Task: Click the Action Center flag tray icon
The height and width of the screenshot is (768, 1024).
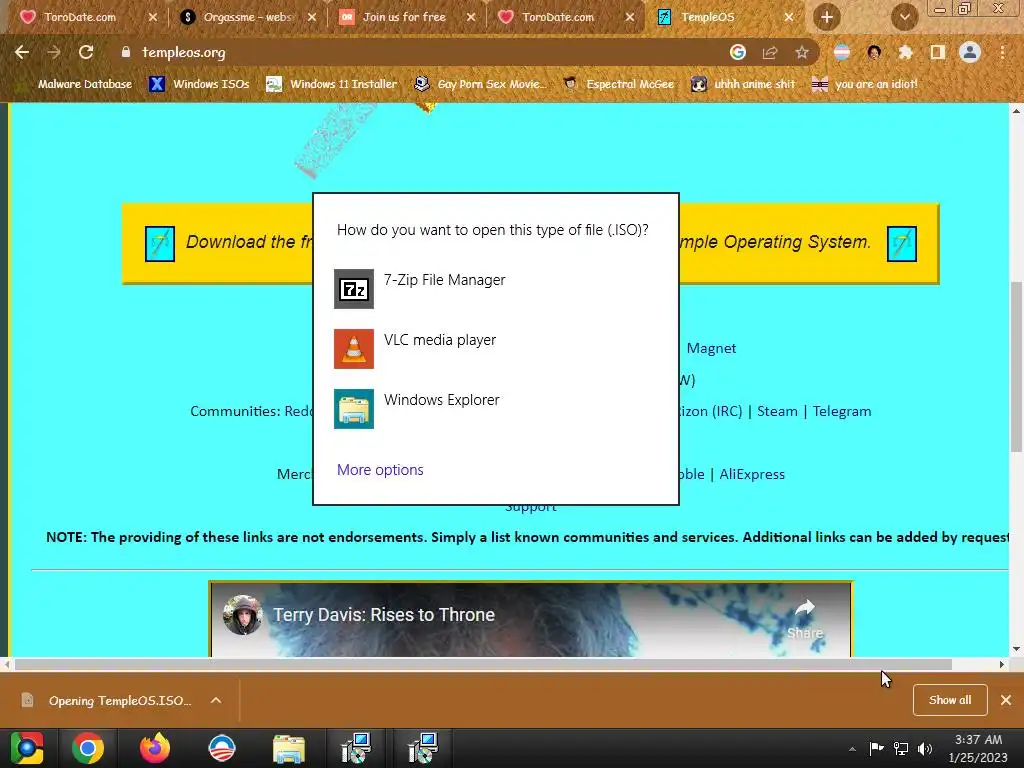Action: point(876,749)
